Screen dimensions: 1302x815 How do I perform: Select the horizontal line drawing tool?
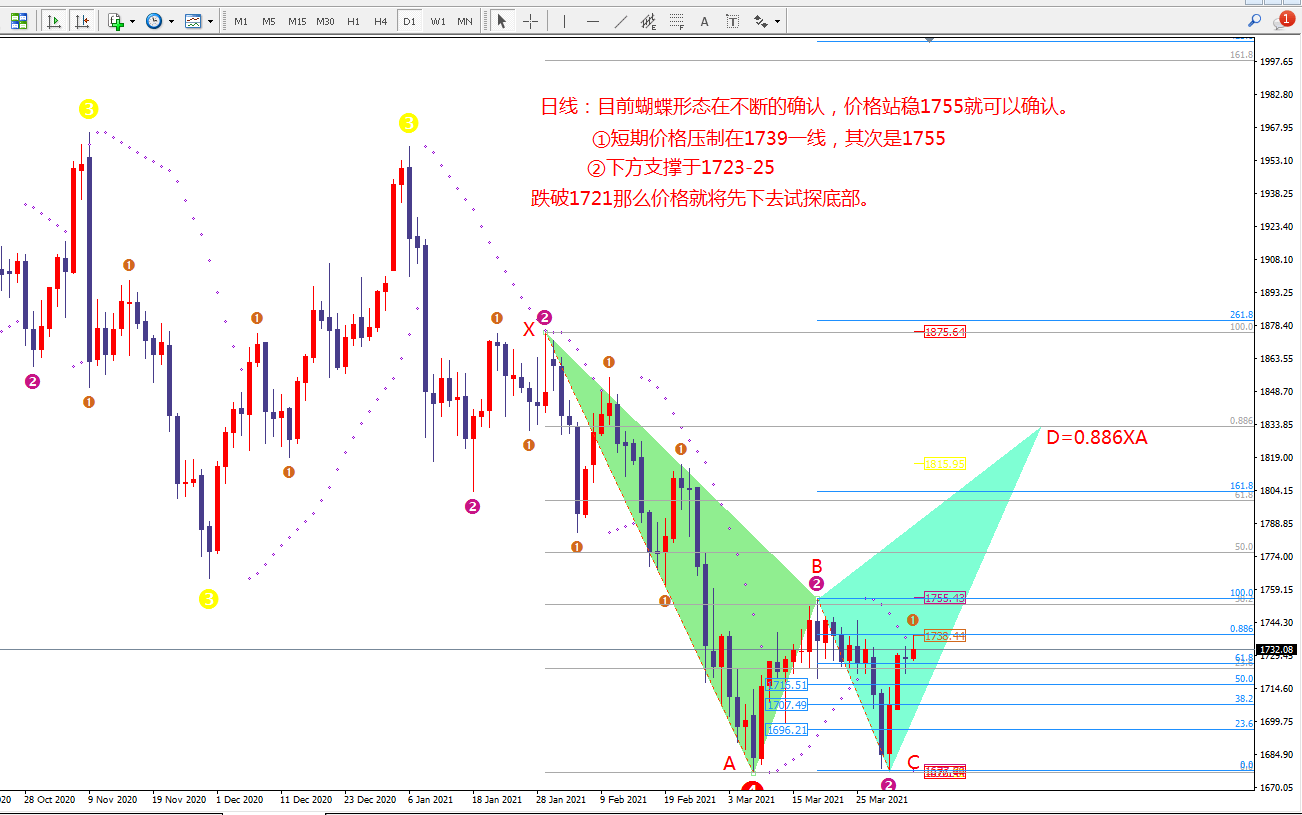(x=593, y=20)
